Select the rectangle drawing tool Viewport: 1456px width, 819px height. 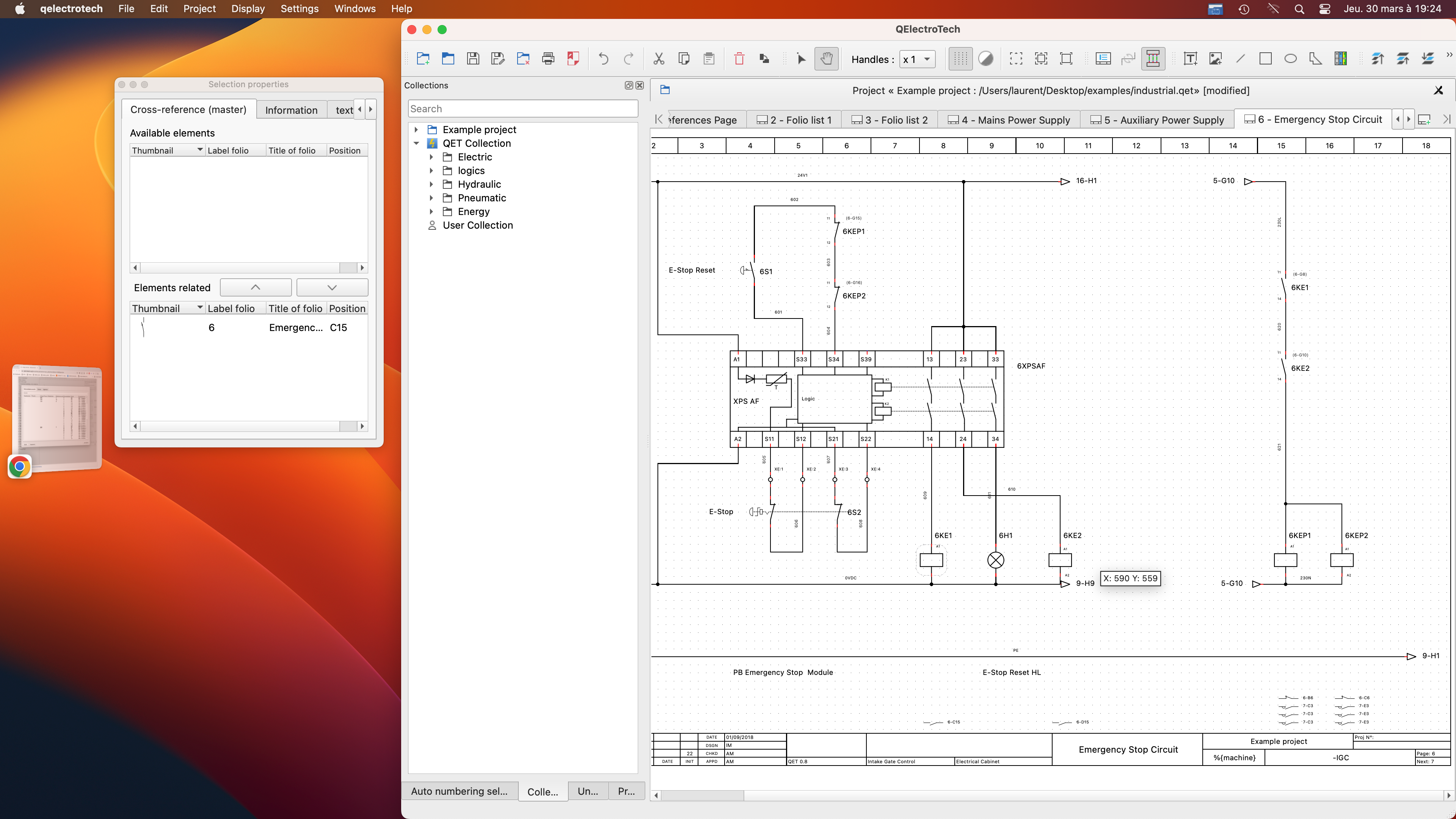[x=1265, y=59]
